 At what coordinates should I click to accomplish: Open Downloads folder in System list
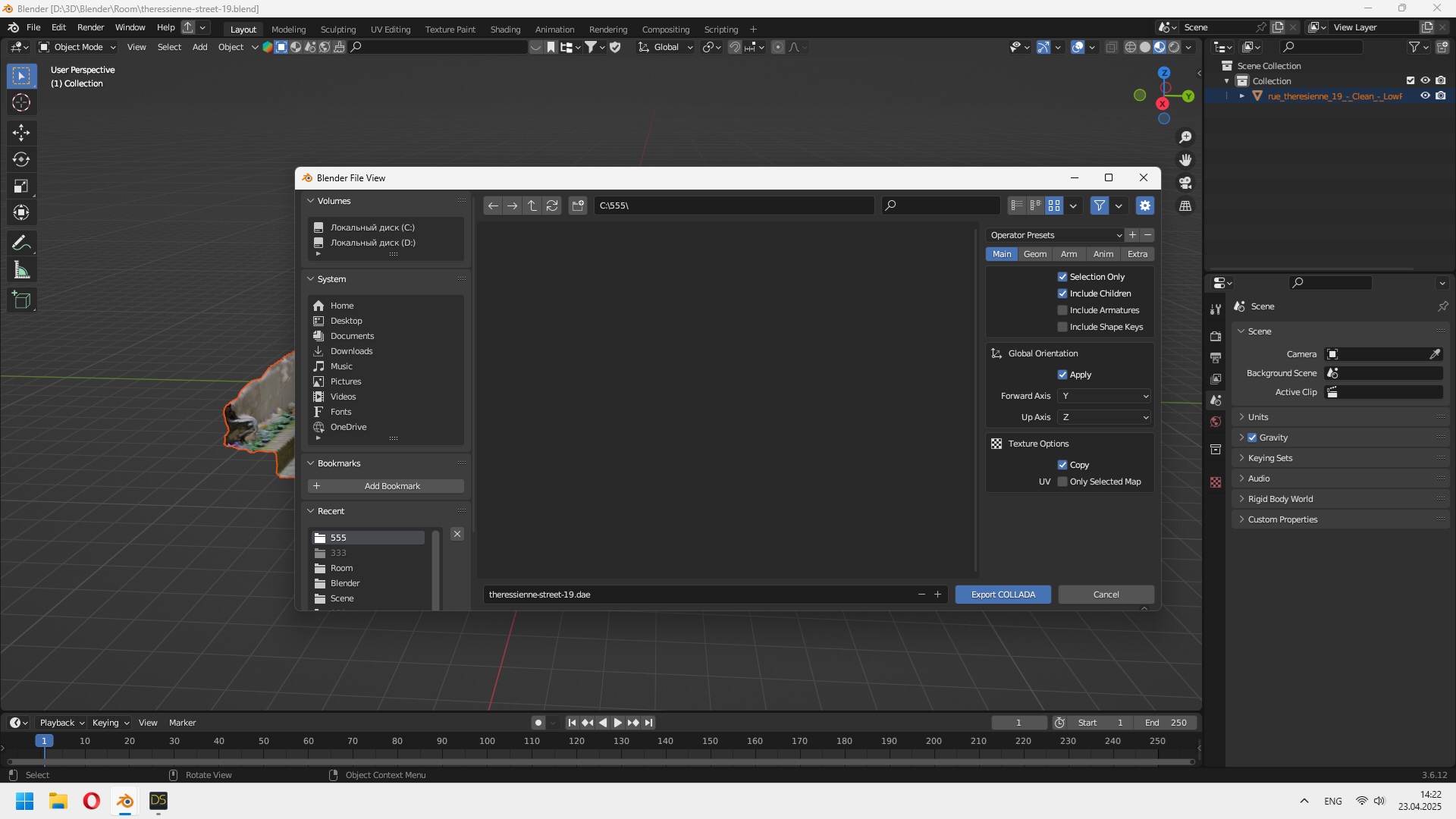(x=351, y=351)
